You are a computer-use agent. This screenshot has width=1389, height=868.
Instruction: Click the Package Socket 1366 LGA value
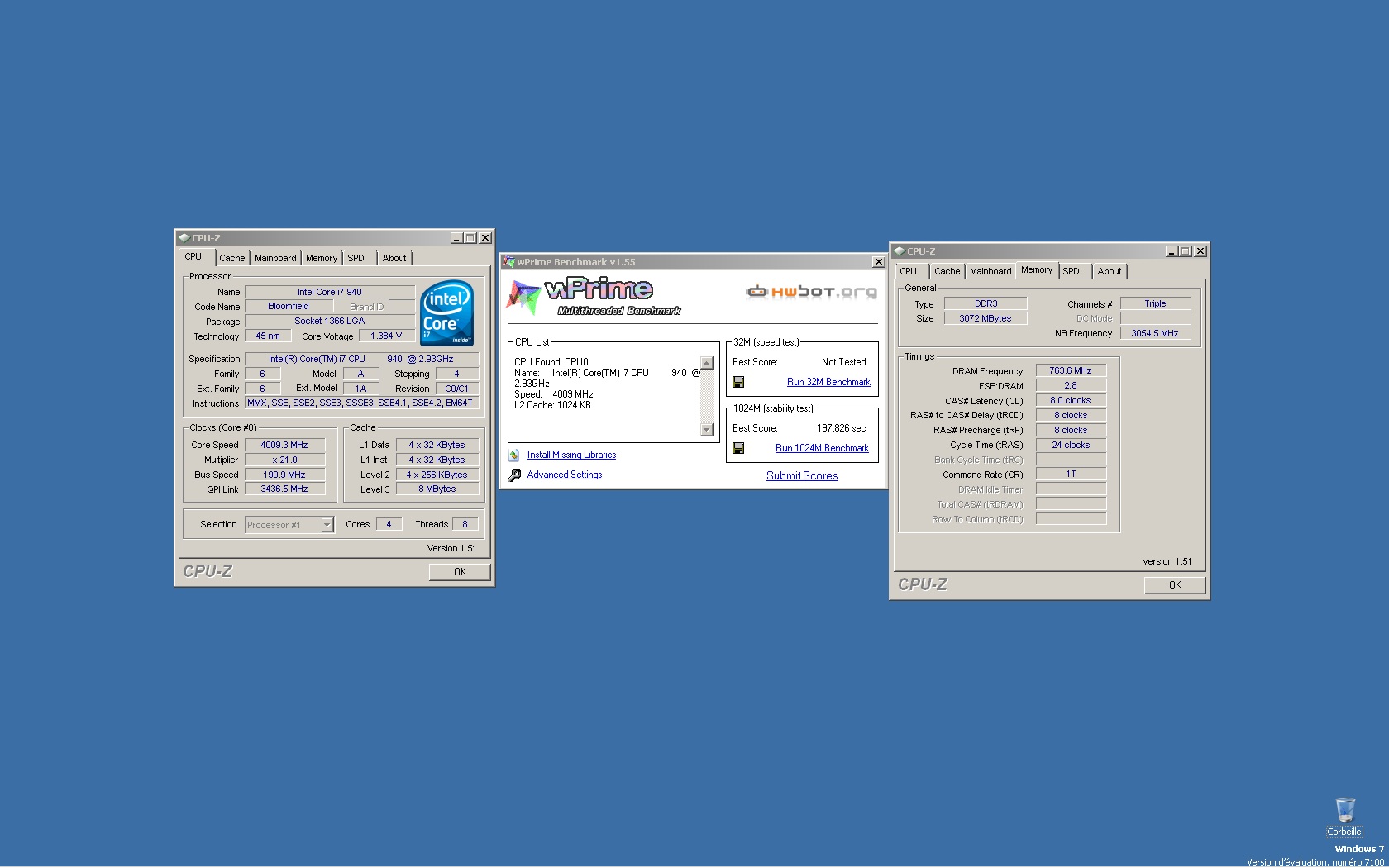330,322
